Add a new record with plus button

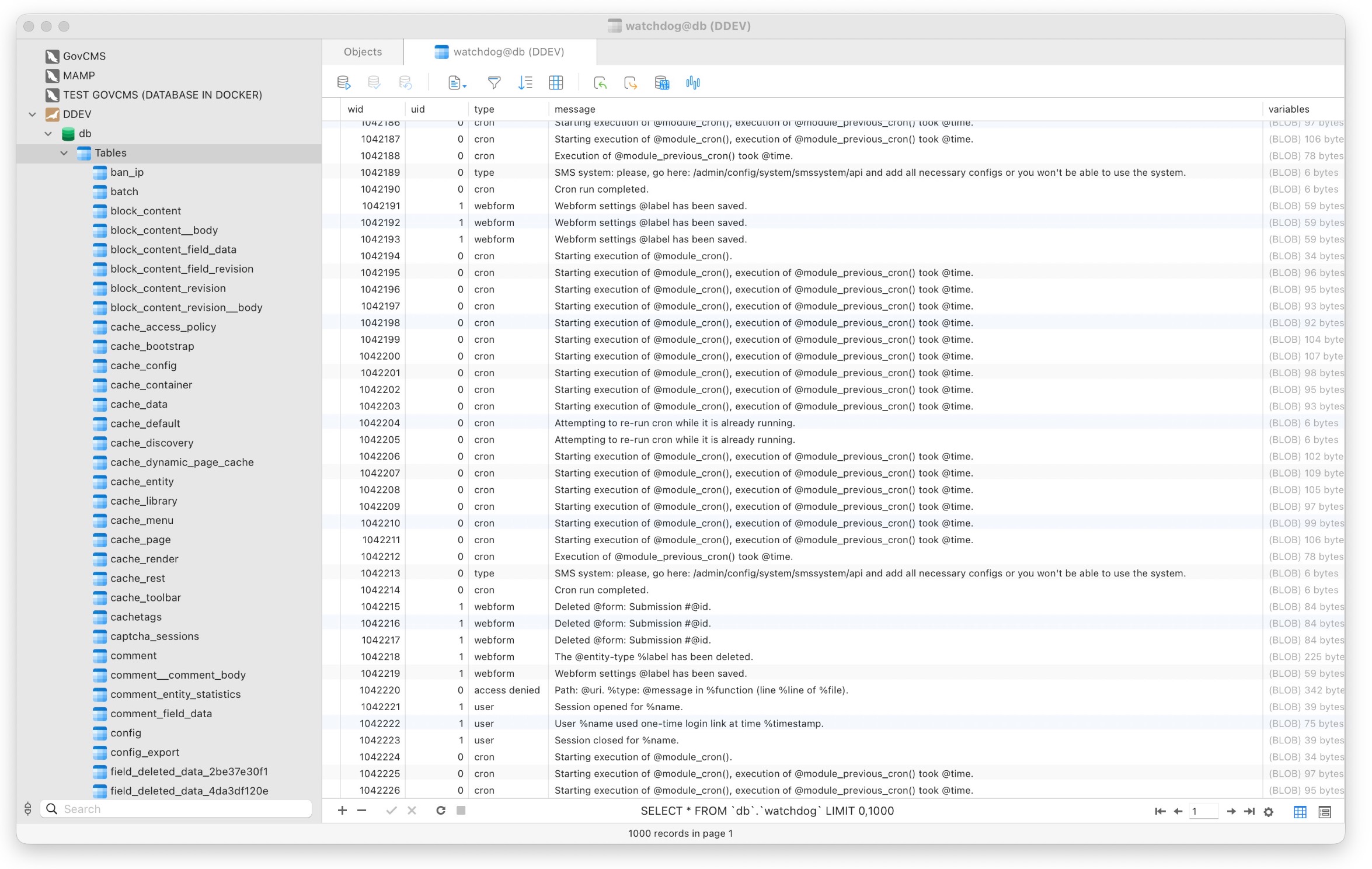pos(343,811)
